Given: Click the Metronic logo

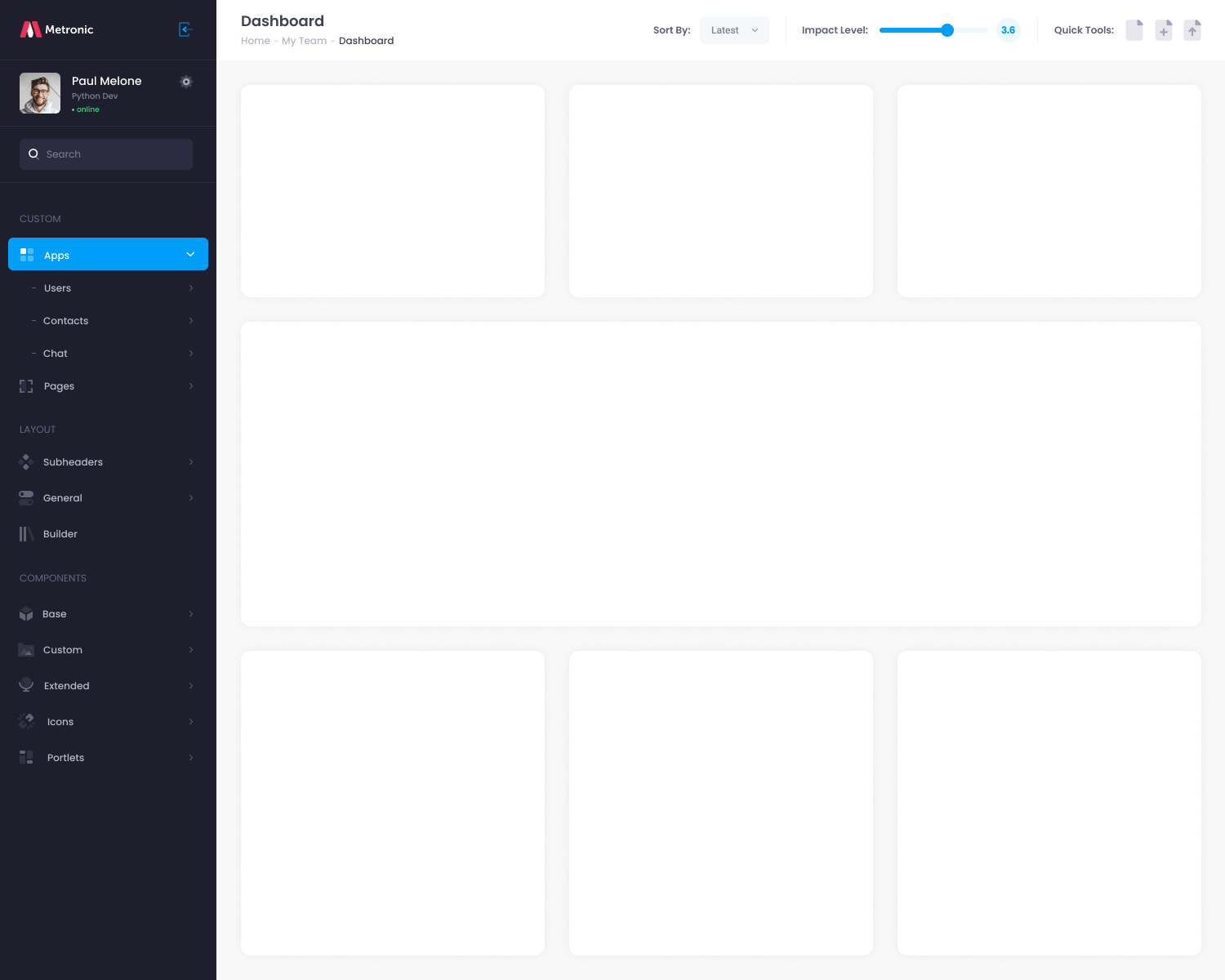Looking at the screenshot, I should (57, 29).
